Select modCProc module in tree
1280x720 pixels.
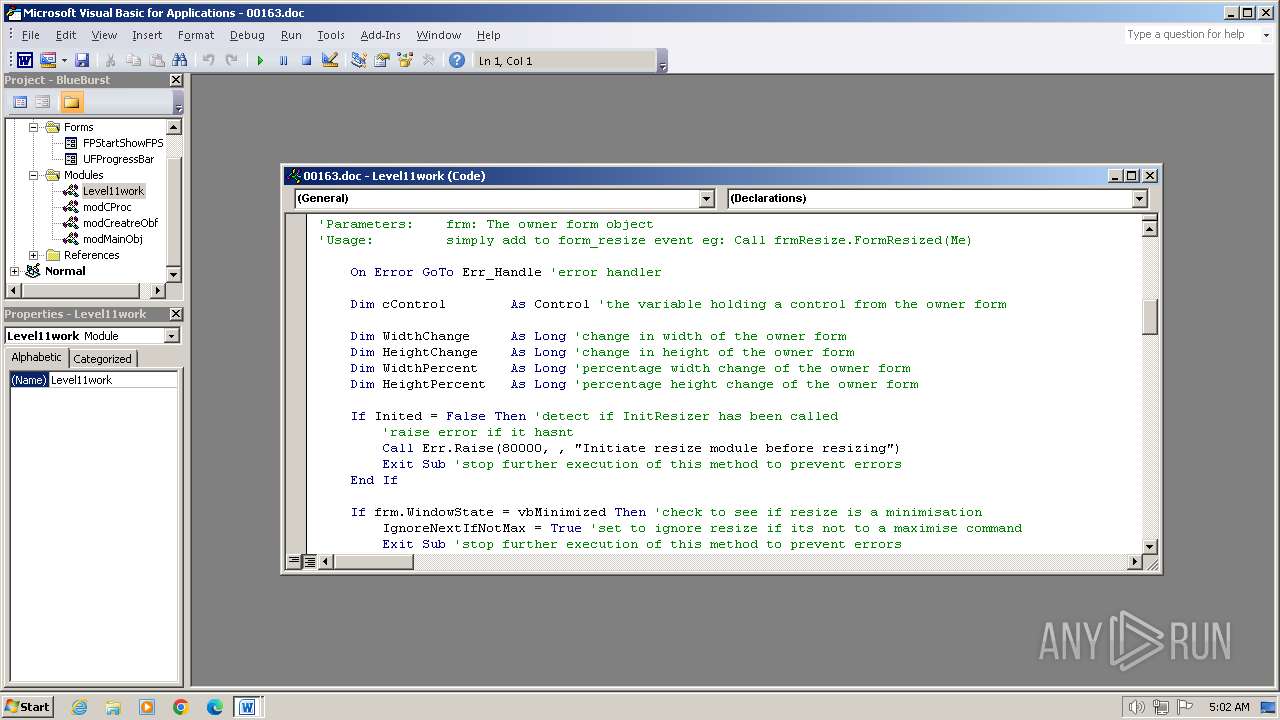pyautogui.click(x=107, y=207)
